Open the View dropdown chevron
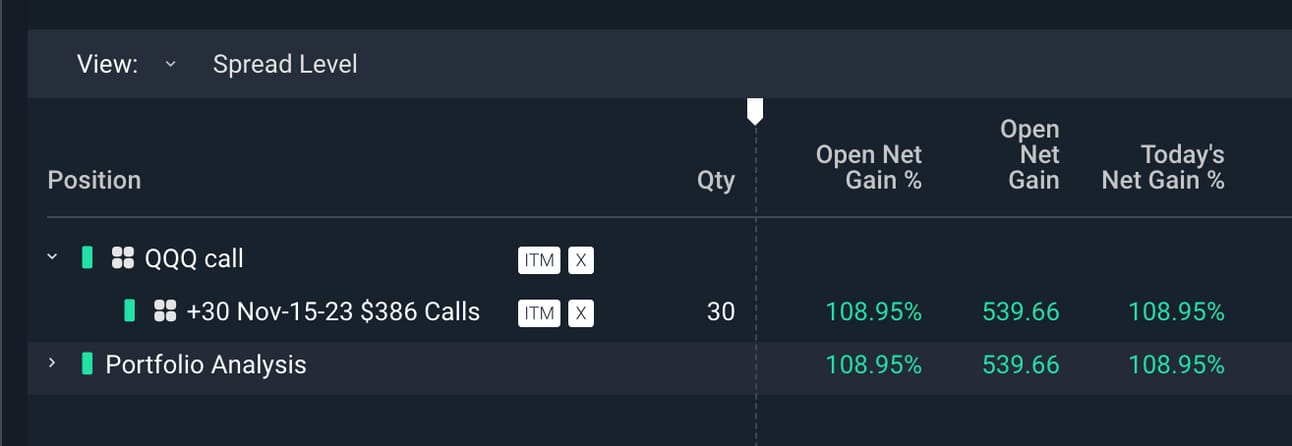The image size is (1292, 446). [x=170, y=64]
